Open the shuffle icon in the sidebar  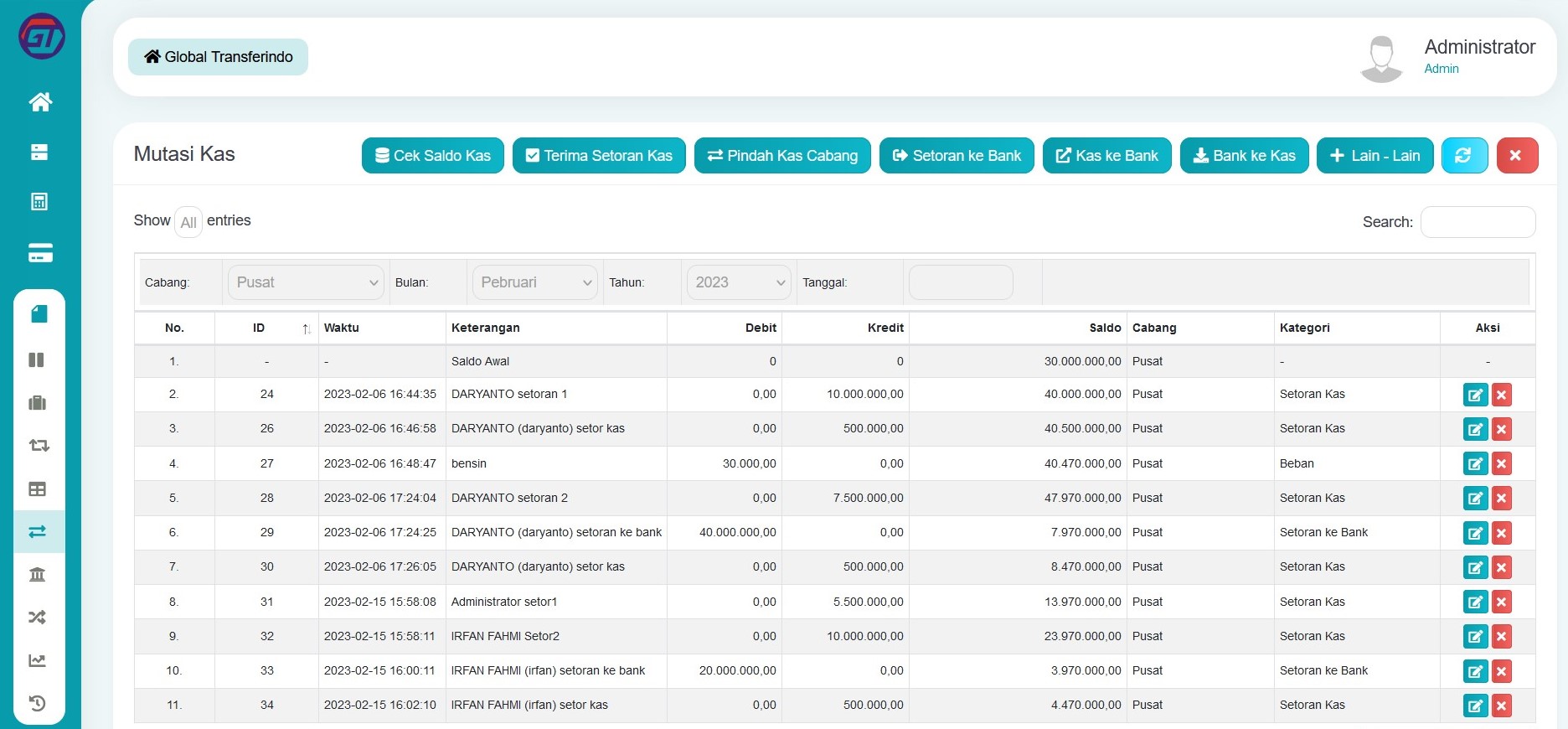[x=37, y=617]
